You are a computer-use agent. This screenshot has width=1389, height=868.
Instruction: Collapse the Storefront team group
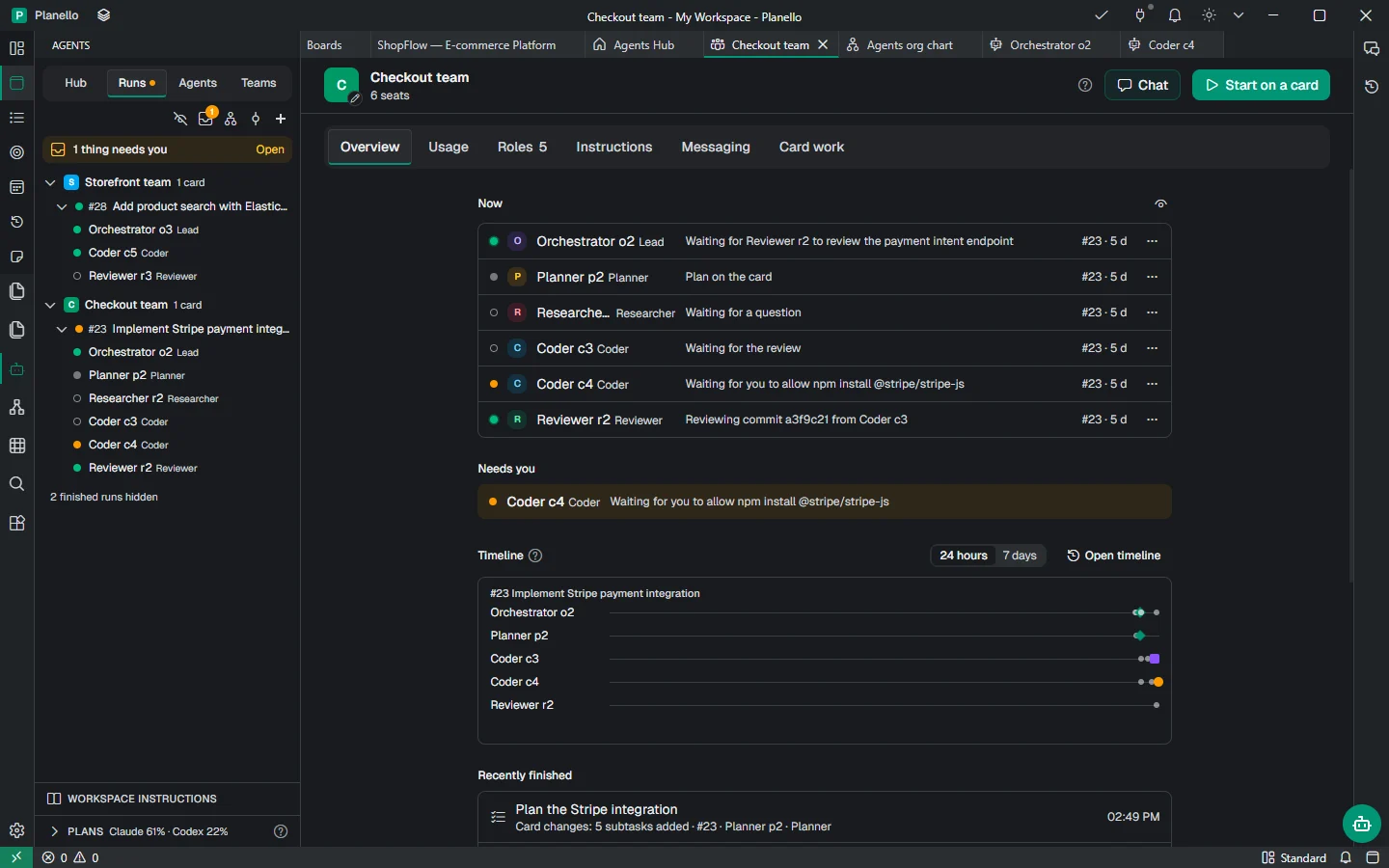click(x=50, y=182)
